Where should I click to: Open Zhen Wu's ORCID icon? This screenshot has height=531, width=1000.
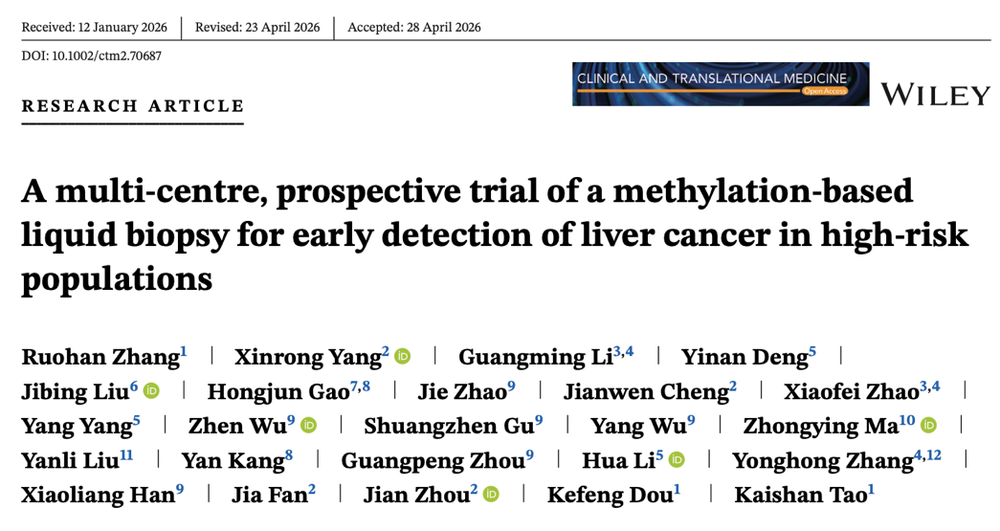pyautogui.click(x=309, y=425)
